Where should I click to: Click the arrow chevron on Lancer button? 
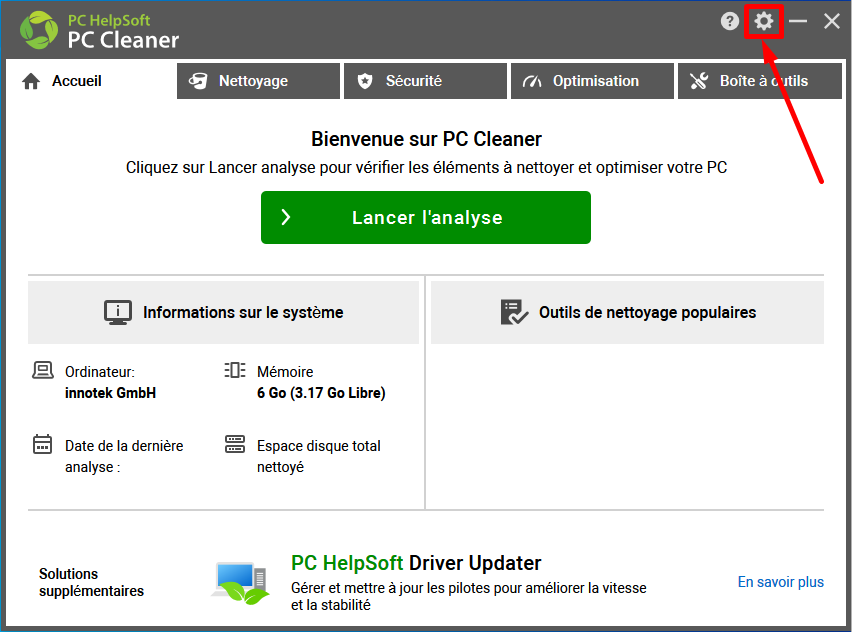[x=286, y=217]
